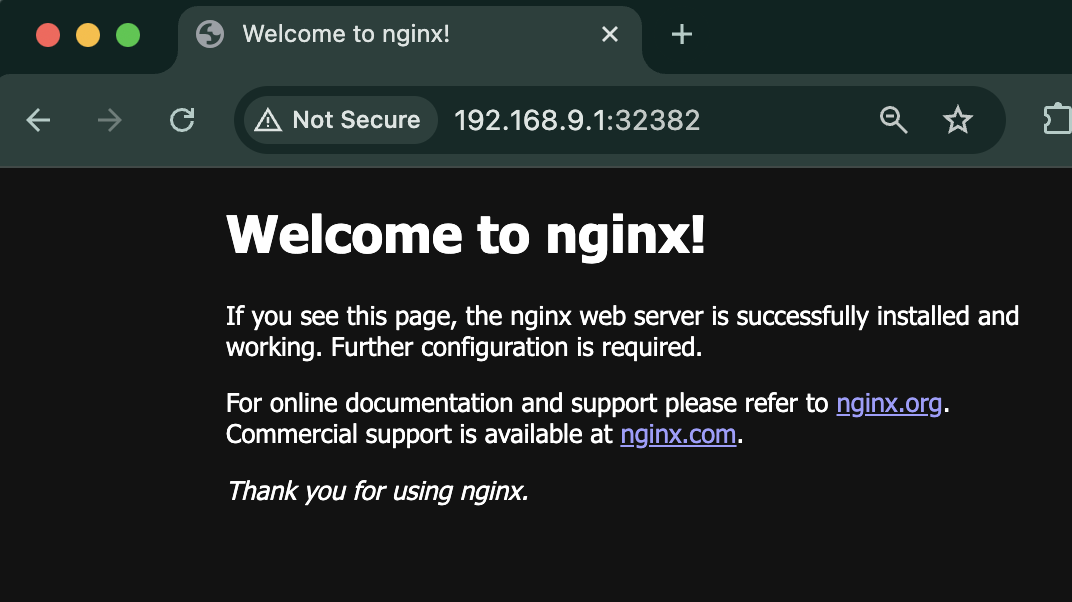
Task: Click the browser forward arrow
Action: (109, 120)
